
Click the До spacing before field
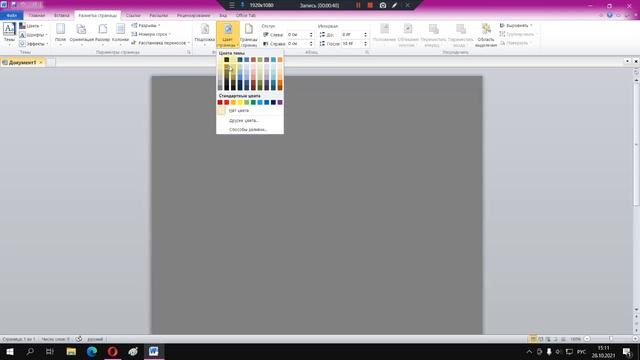pyautogui.click(x=352, y=34)
